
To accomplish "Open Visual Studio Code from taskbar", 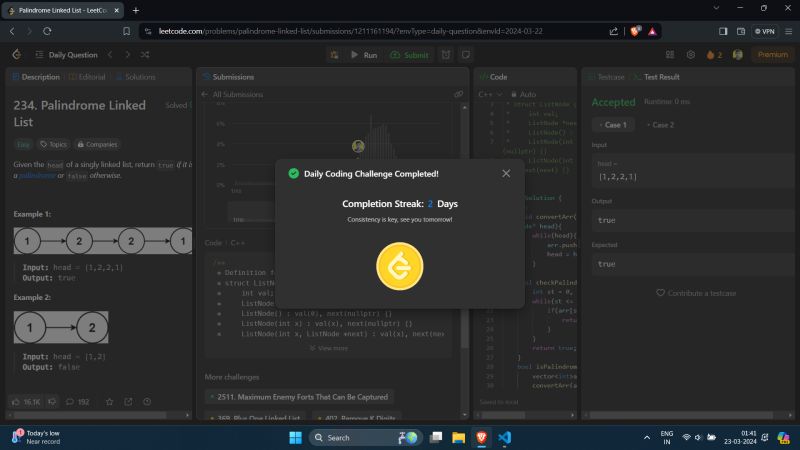I will (505, 437).
